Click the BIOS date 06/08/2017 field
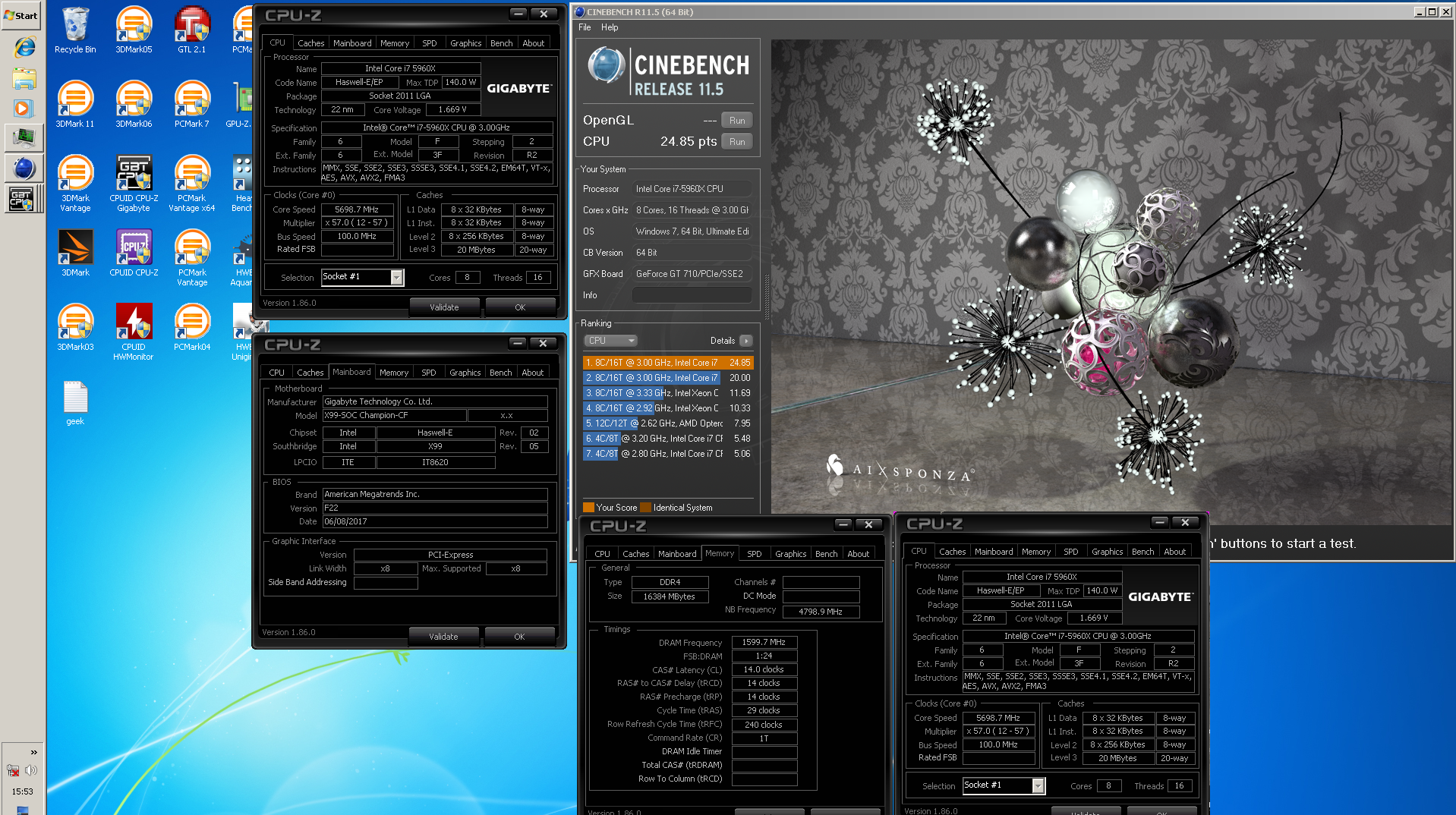The width and height of the screenshot is (1456, 815). (435, 521)
